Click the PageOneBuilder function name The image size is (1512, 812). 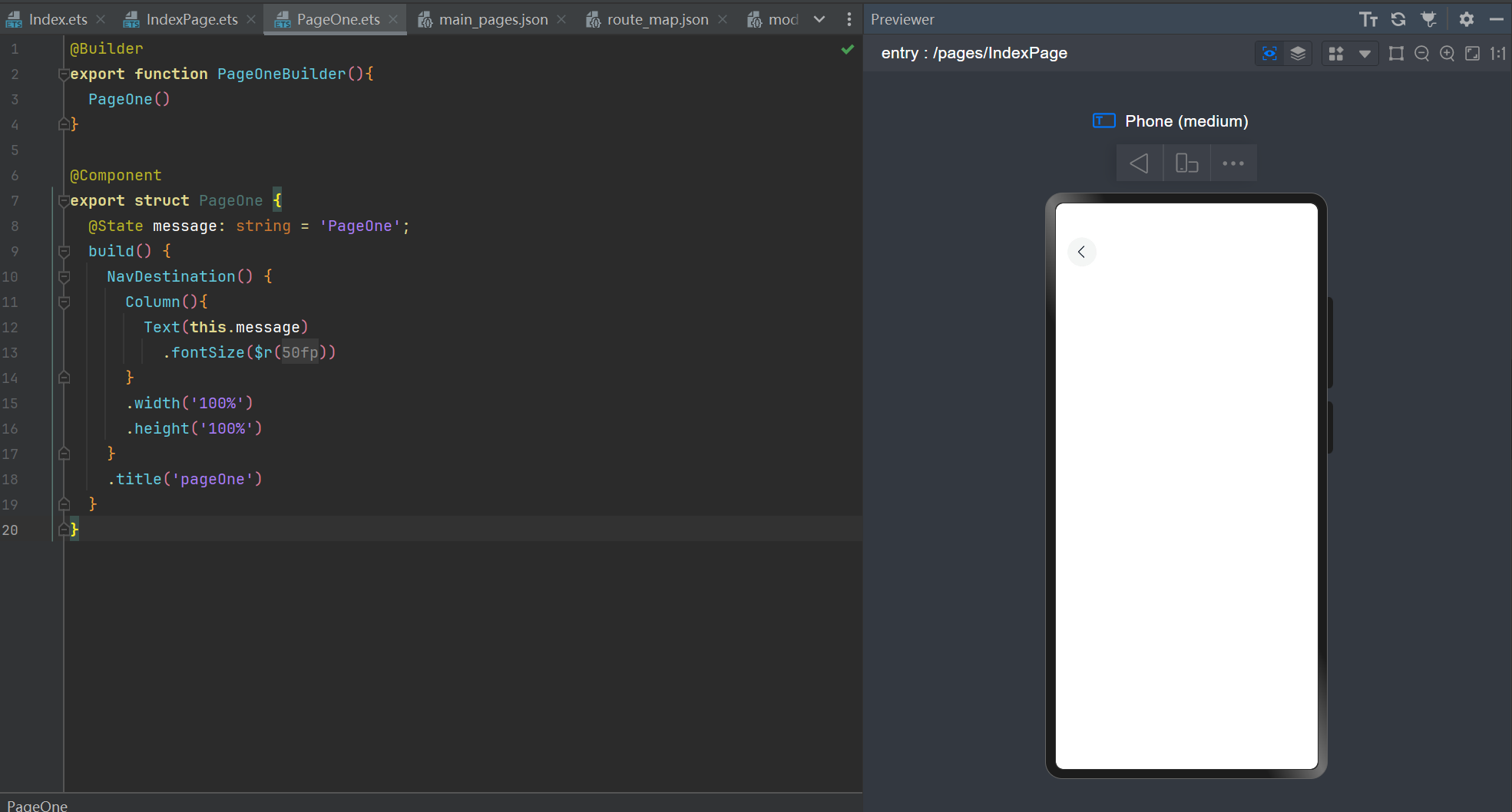click(x=281, y=74)
